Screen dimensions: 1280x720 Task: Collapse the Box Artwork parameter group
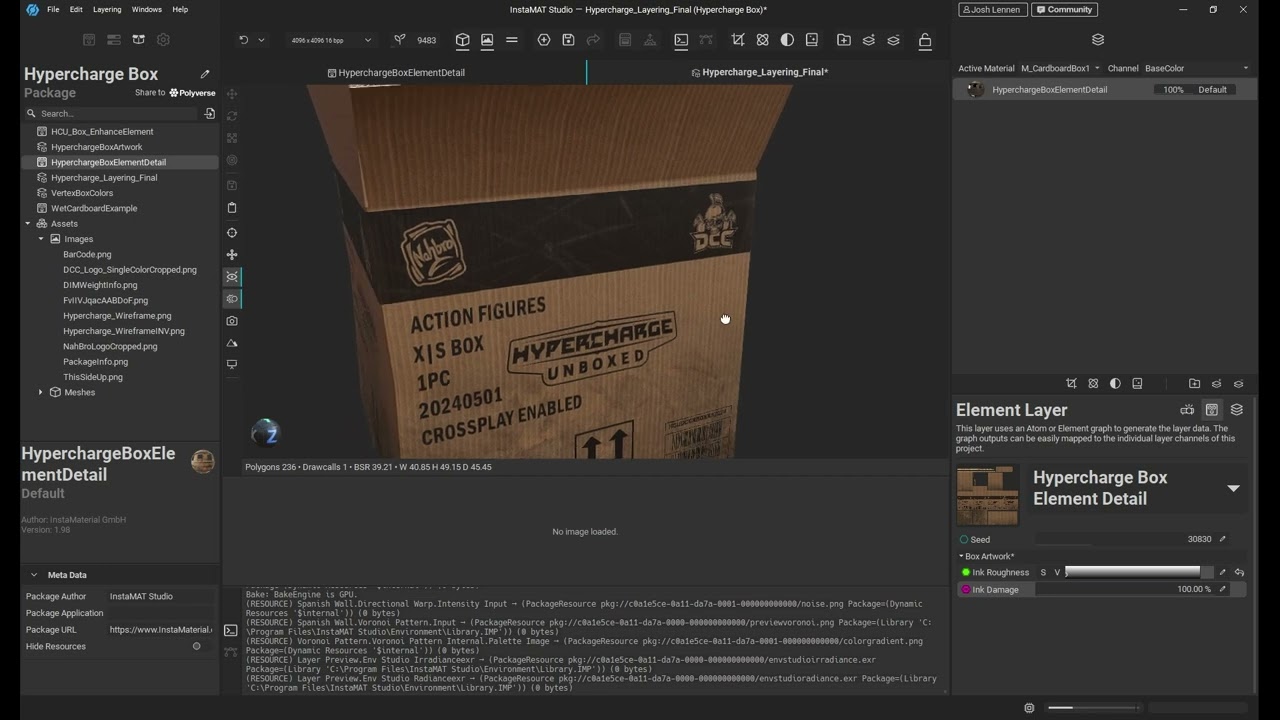coord(962,556)
